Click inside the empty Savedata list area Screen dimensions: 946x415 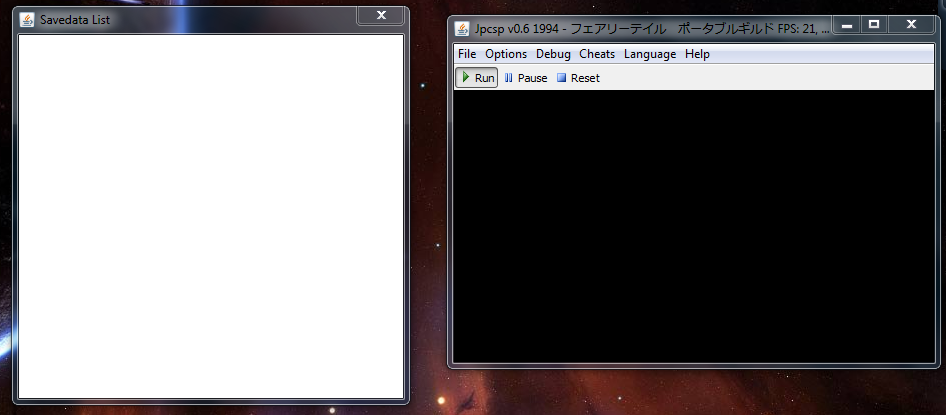click(211, 216)
